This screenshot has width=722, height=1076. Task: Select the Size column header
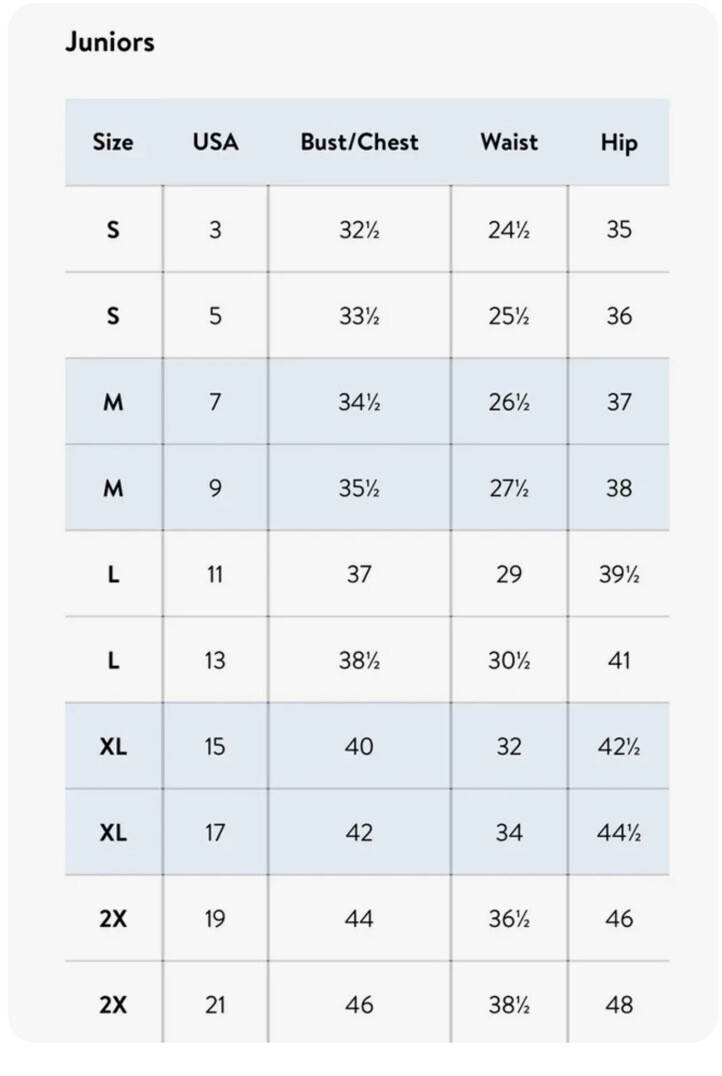click(x=113, y=142)
